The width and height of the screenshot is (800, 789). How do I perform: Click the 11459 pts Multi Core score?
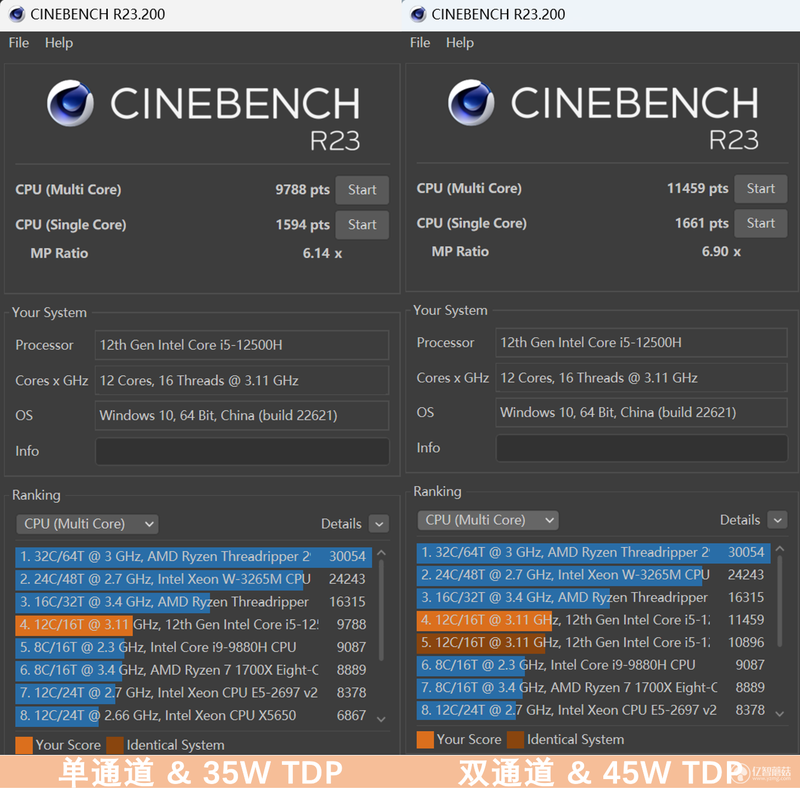point(697,189)
